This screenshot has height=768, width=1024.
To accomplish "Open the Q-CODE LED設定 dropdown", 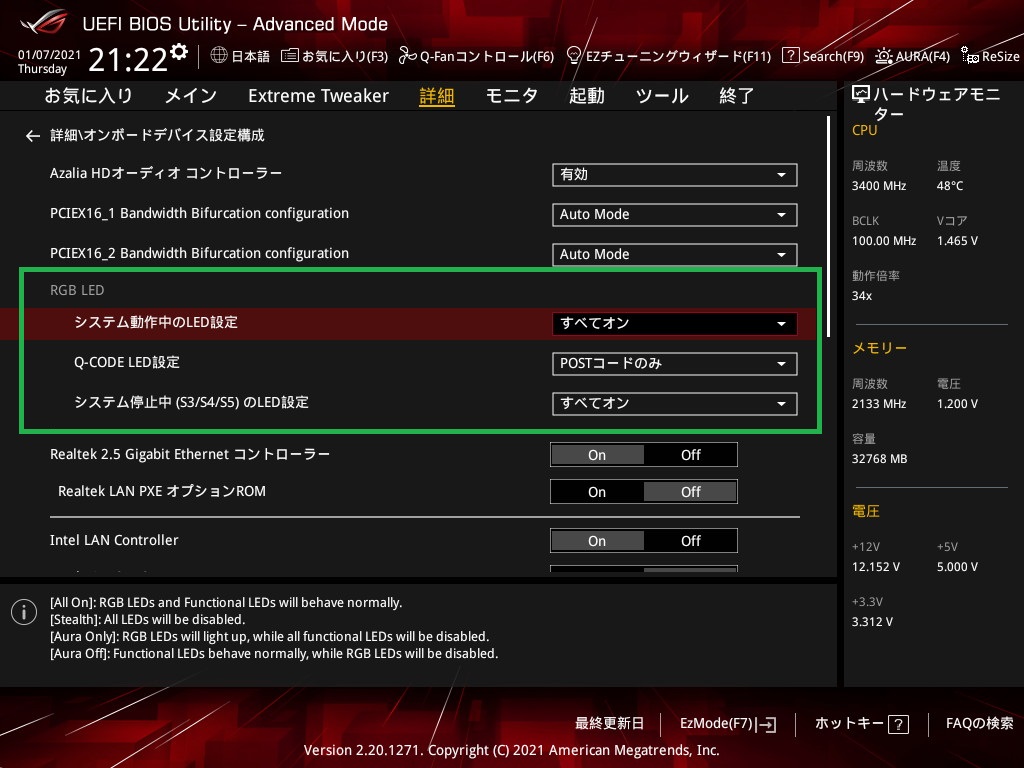I will click(x=675, y=364).
